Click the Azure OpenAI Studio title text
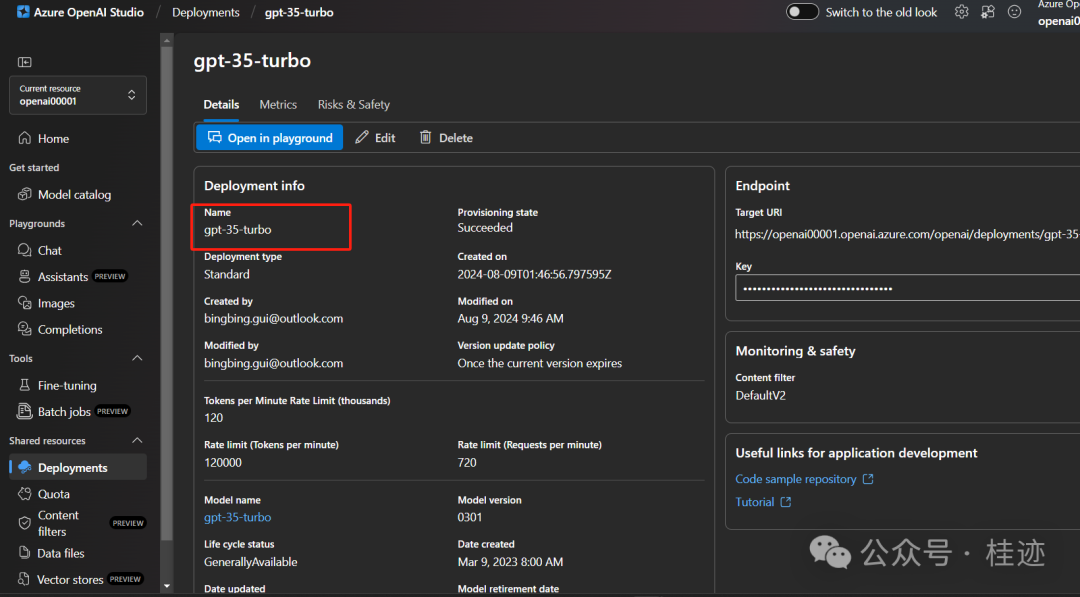Viewport: 1080px width, 597px height. [89, 12]
